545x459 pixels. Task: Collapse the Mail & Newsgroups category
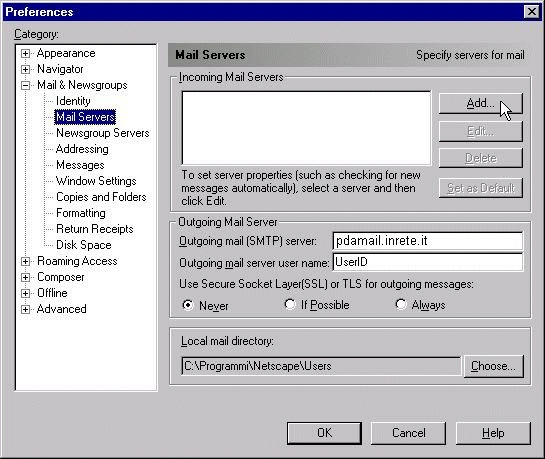(25, 85)
